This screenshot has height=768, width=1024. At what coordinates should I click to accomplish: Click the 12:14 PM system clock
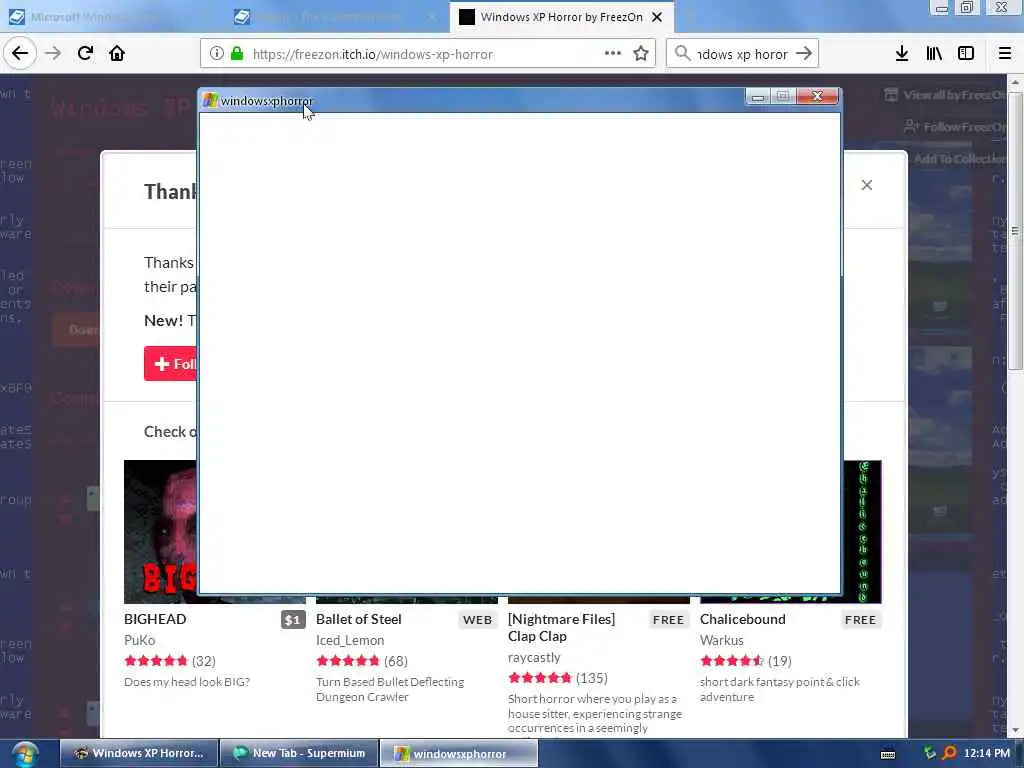[x=987, y=754]
